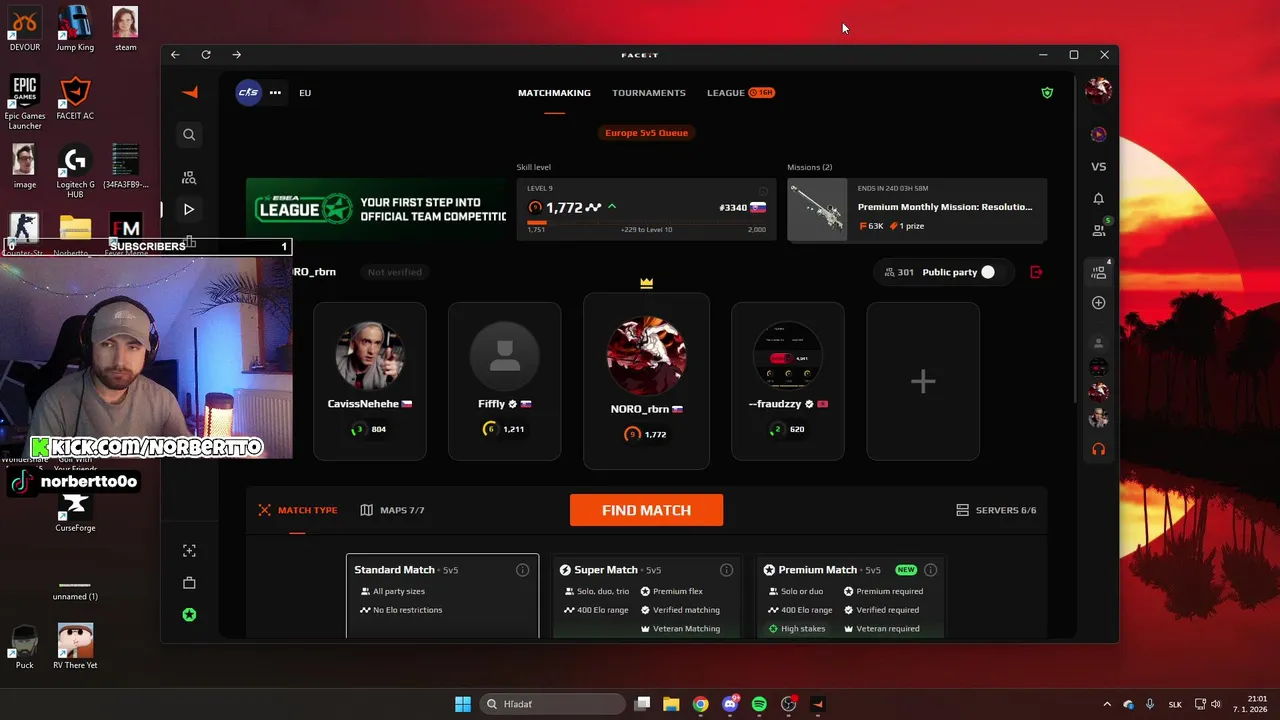Select the Premium Match option

pyautogui.click(x=852, y=596)
